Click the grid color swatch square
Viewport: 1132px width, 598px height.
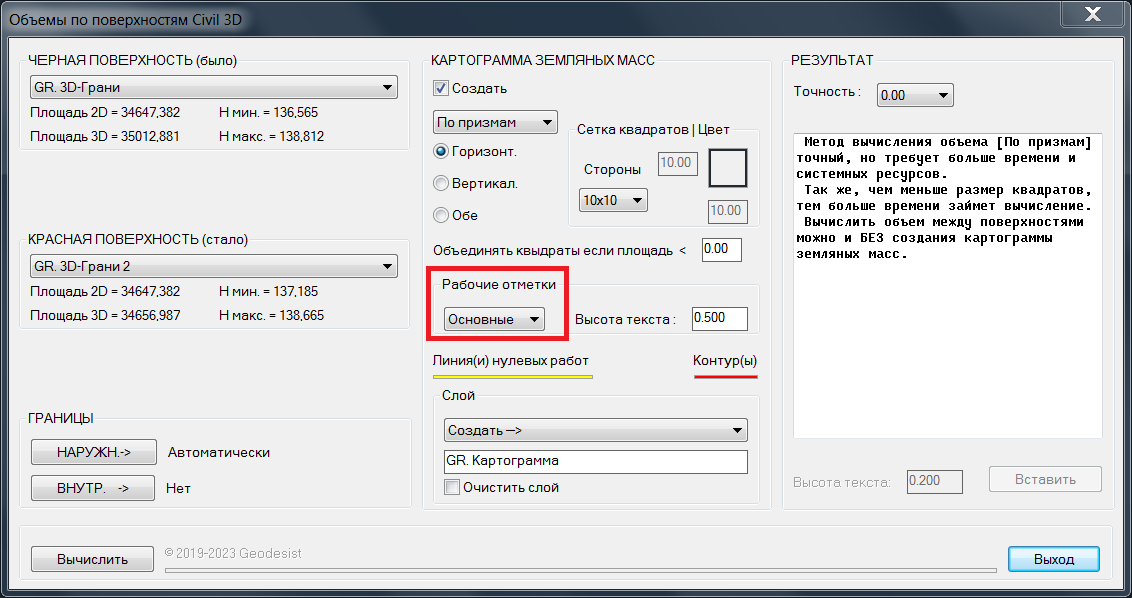tap(728, 168)
